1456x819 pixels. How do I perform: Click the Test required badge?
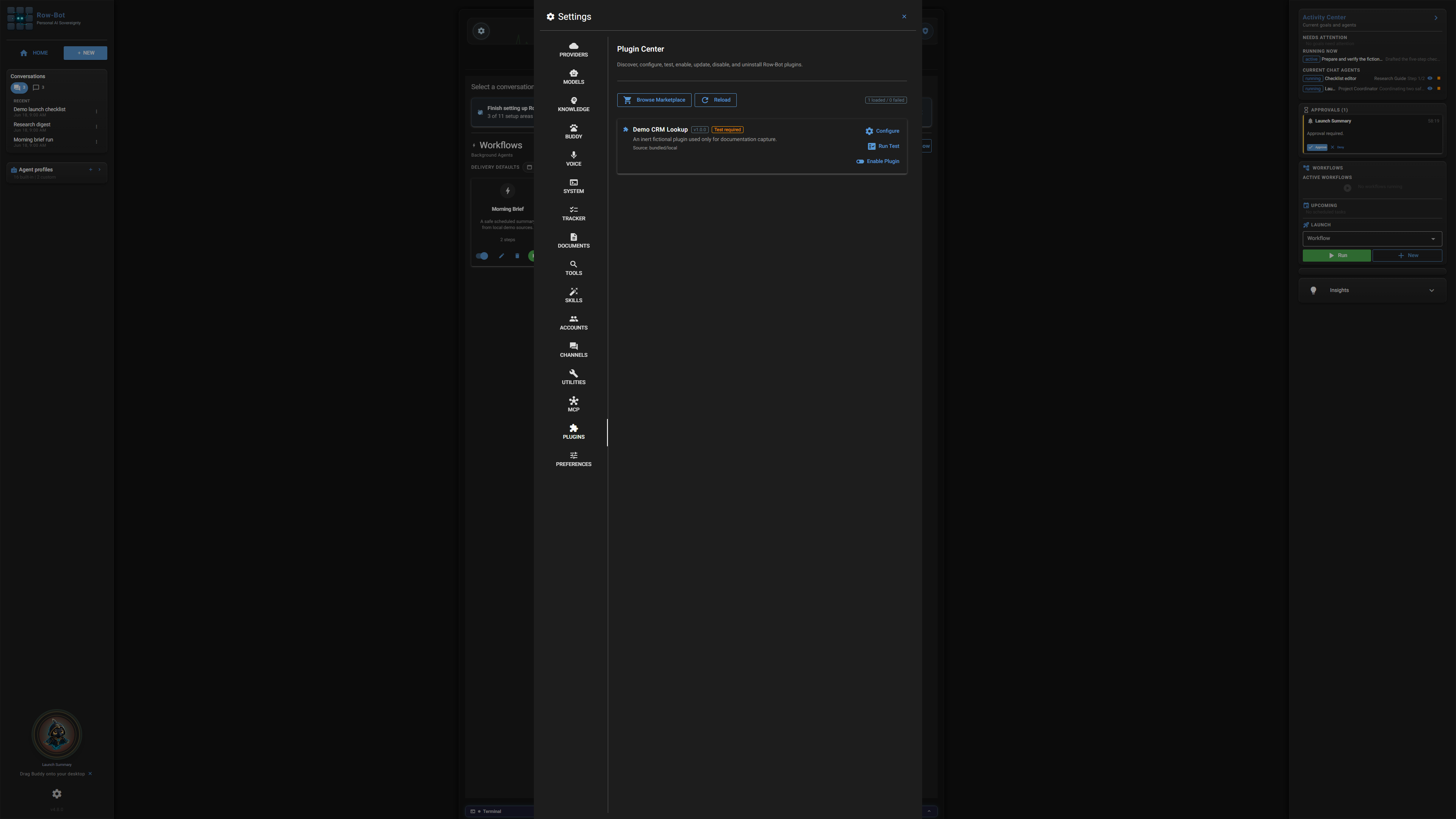click(728, 130)
